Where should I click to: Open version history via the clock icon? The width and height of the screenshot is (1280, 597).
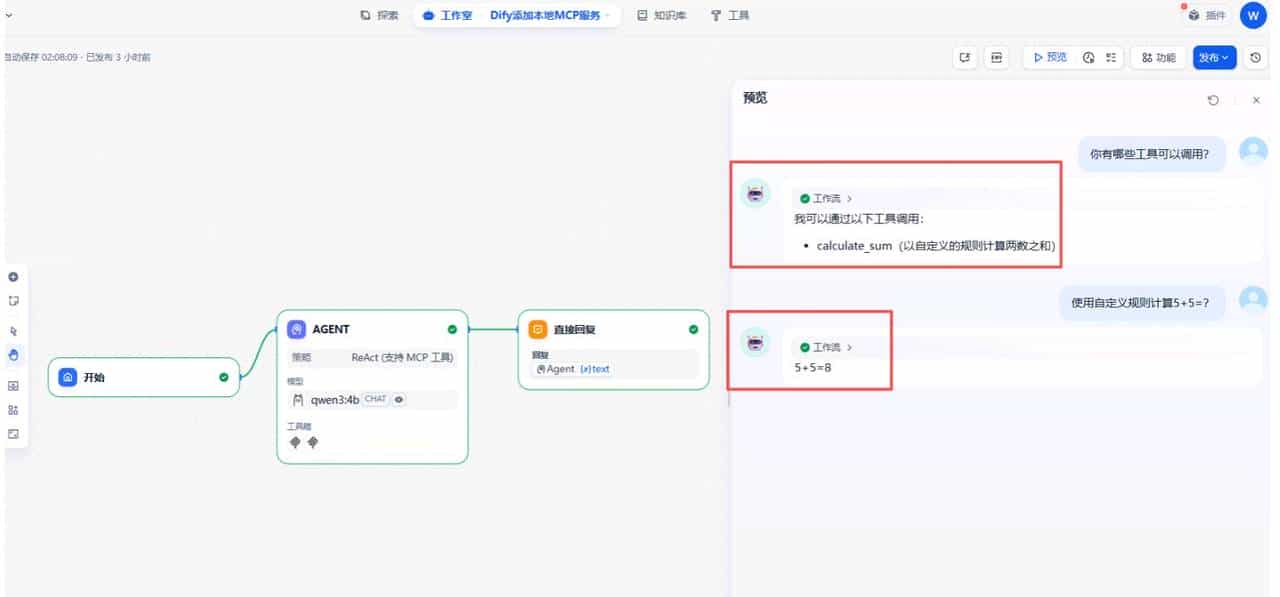[1255, 57]
